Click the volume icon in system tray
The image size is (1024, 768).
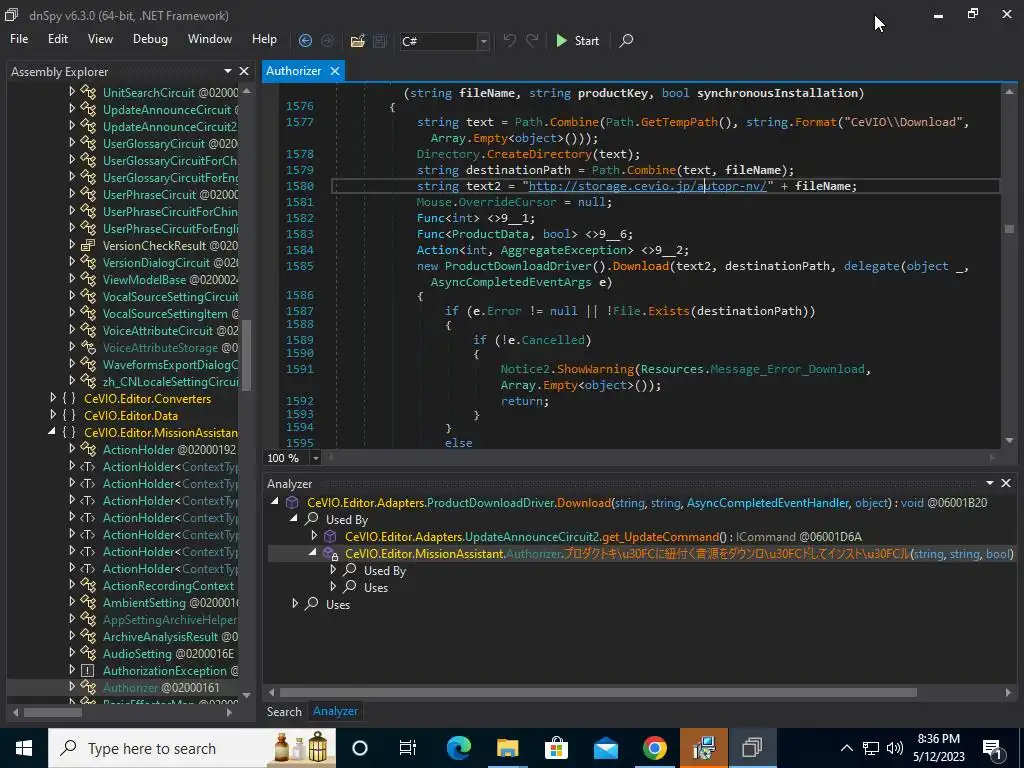(895, 748)
